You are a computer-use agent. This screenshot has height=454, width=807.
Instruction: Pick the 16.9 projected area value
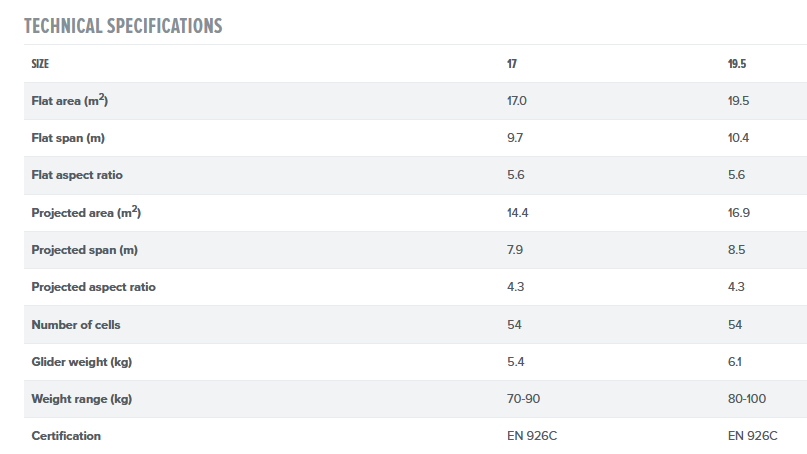point(739,213)
